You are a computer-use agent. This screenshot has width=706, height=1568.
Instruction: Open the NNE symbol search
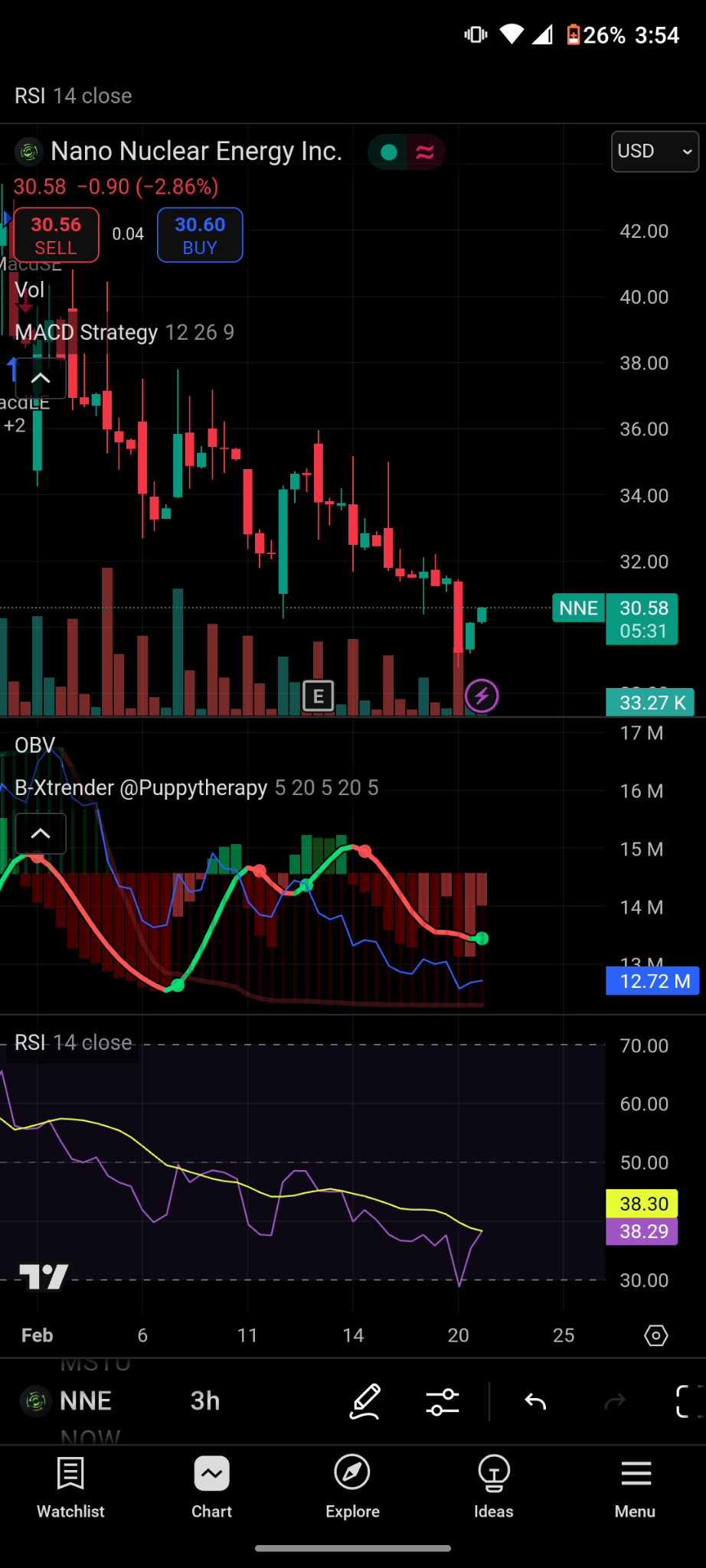(86, 1401)
